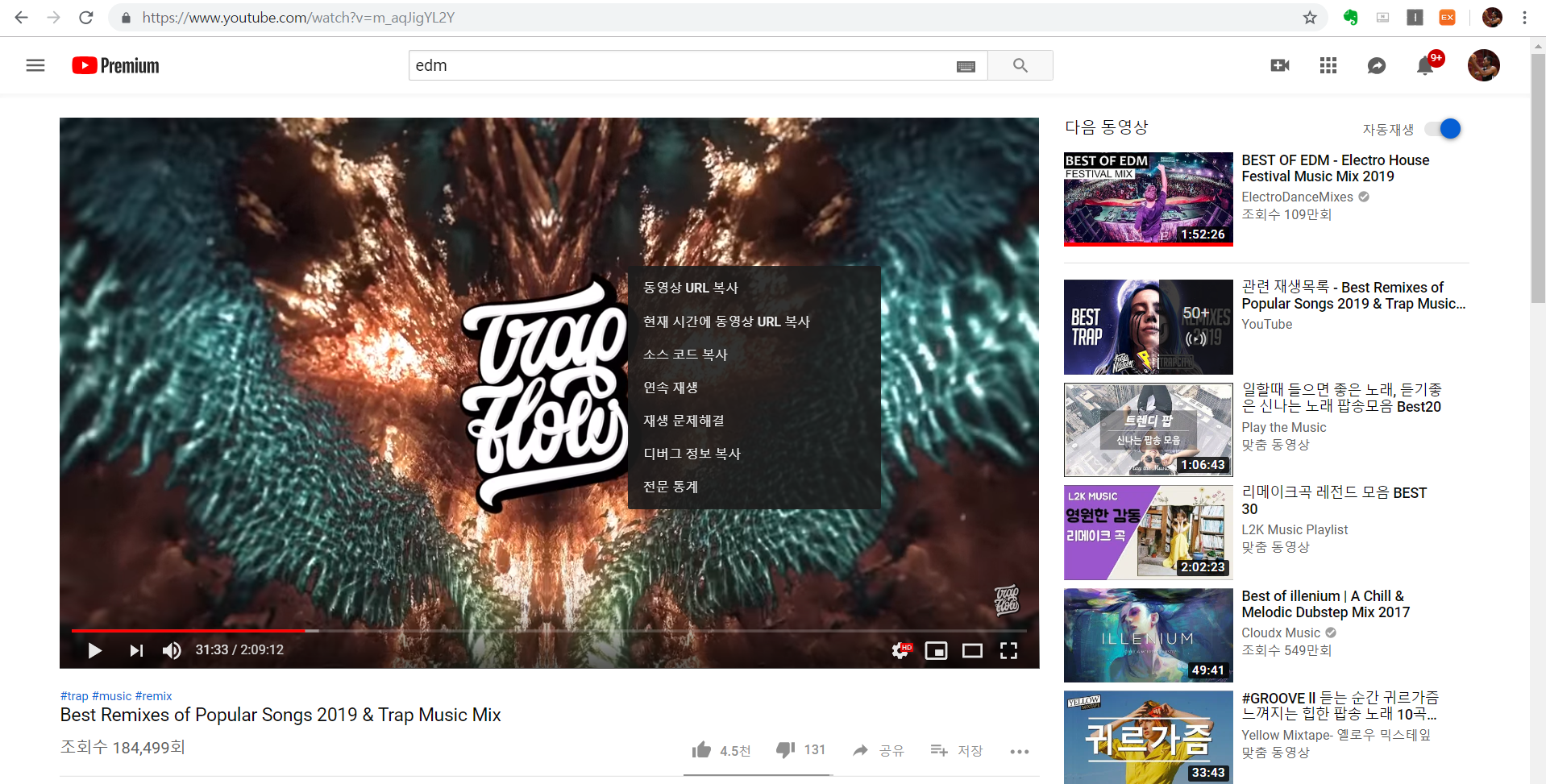1546x784 pixels.
Task: Toggle the loop playback menu entry
Action: coord(754,388)
